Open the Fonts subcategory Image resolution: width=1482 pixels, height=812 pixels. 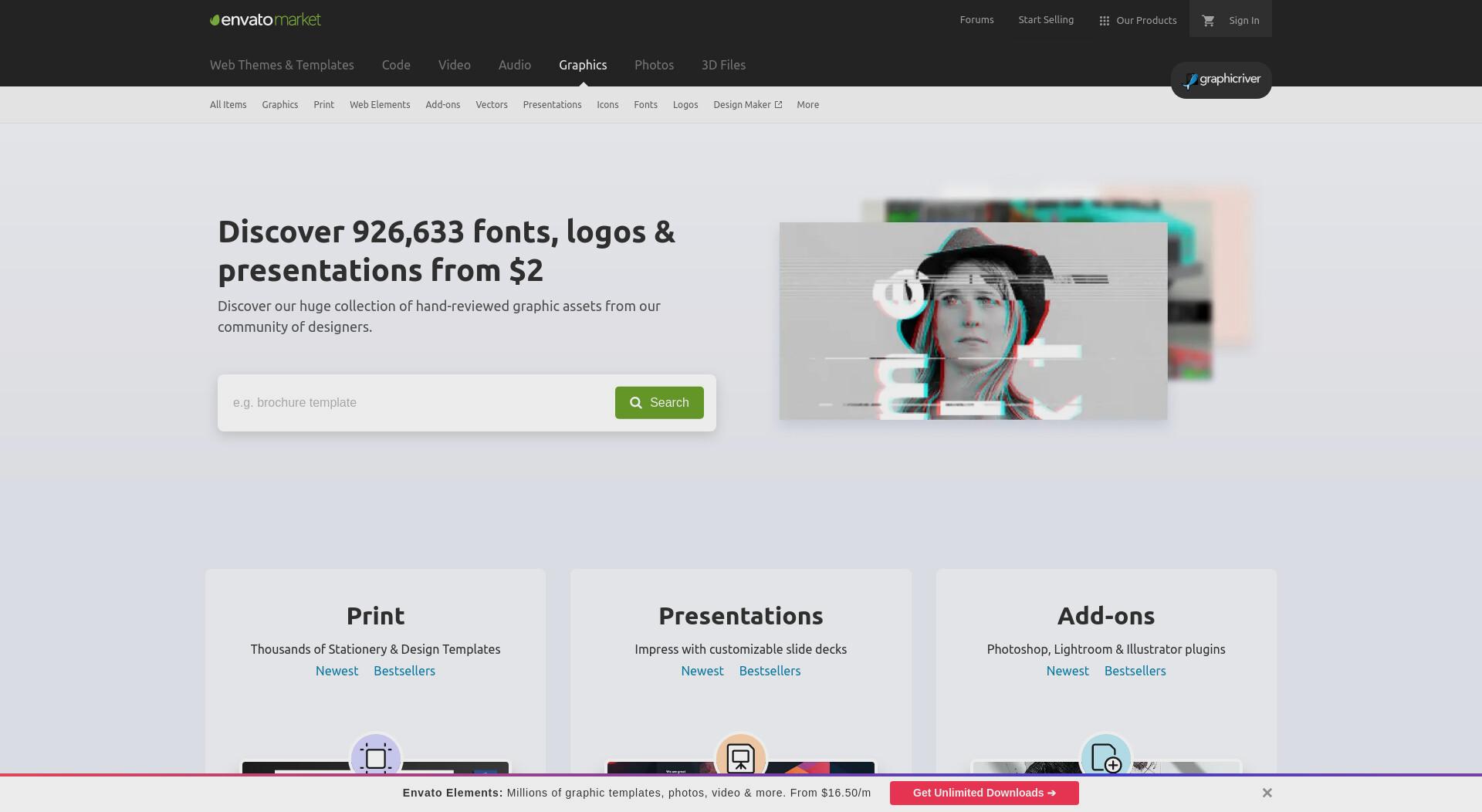pos(645,105)
